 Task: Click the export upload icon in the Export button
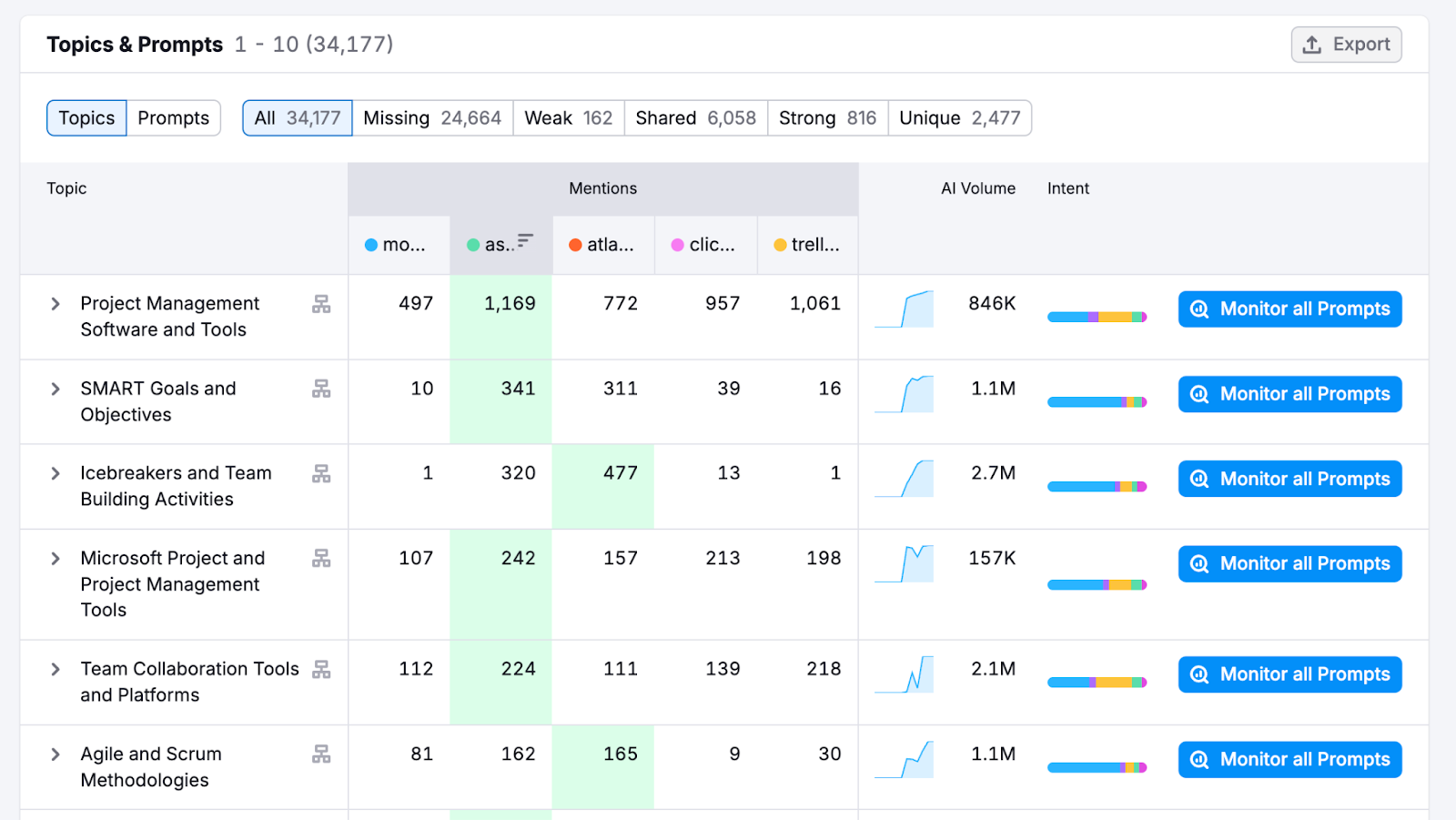pos(1313,44)
